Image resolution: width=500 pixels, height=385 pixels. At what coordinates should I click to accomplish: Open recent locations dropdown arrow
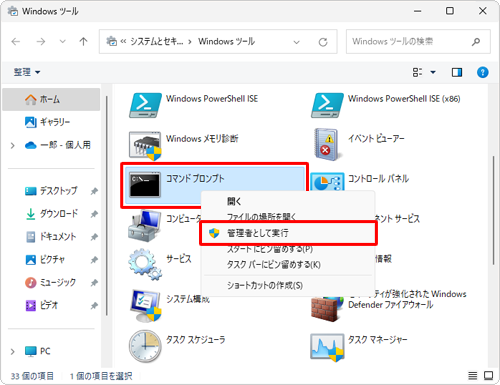[62, 42]
